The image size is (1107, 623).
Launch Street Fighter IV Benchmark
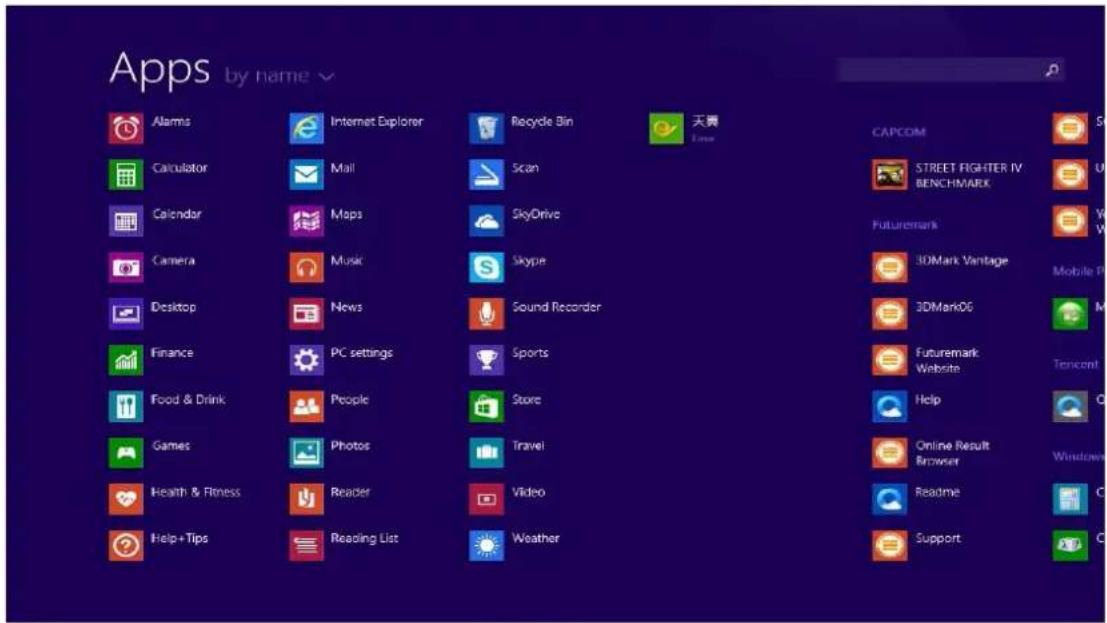tap(890, 175)
